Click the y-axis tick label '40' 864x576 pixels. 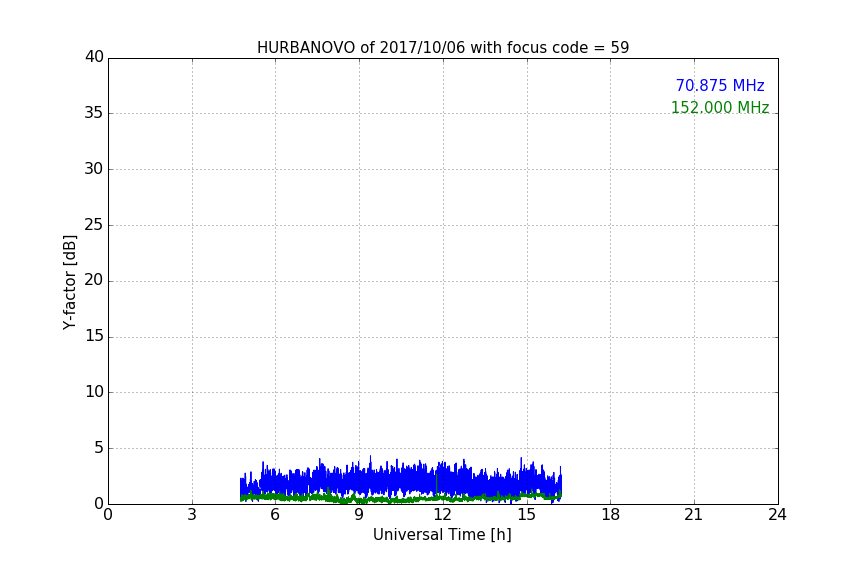94,57
